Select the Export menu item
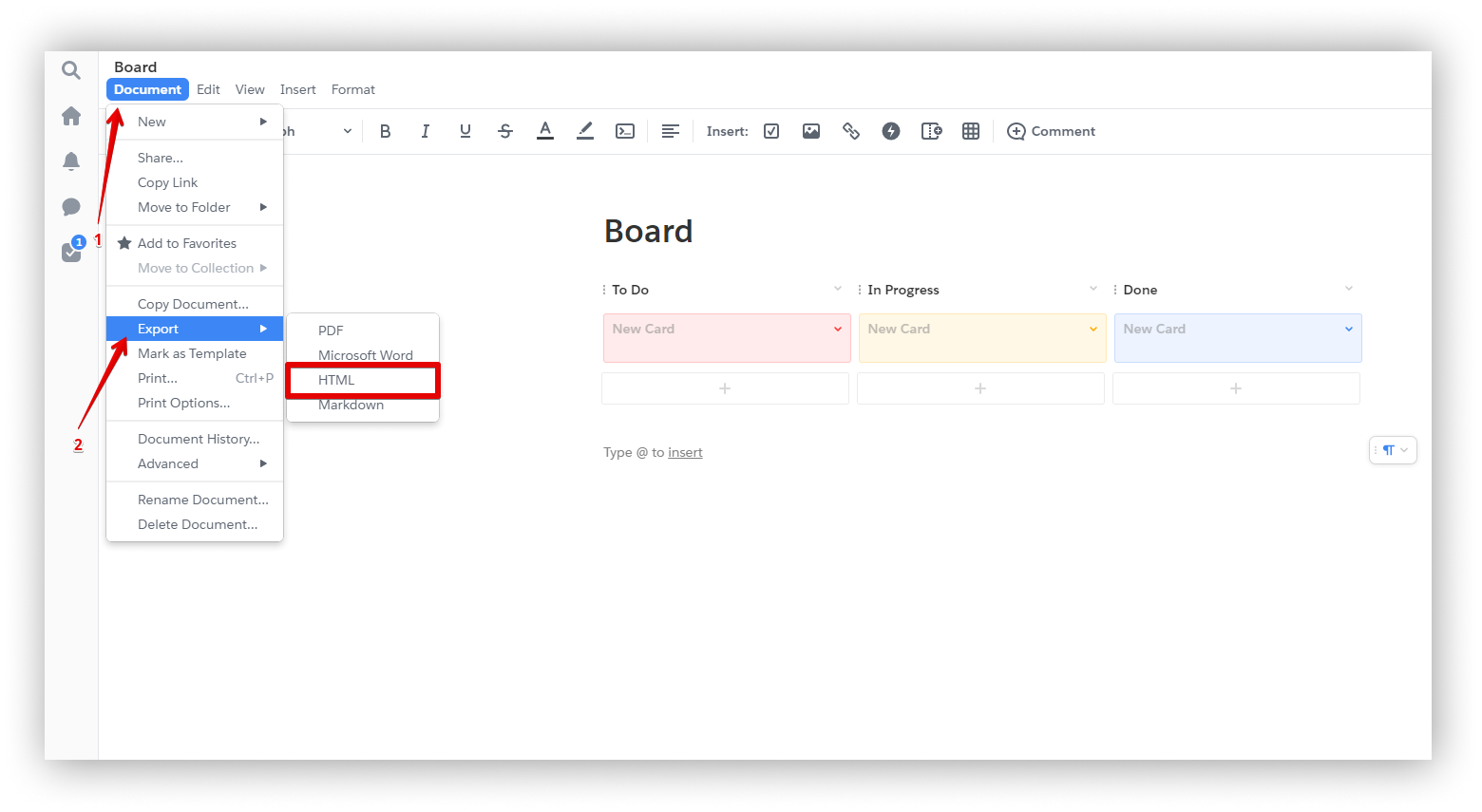The width and height of the screenshot is (1482, 812). tap(195, 329)
